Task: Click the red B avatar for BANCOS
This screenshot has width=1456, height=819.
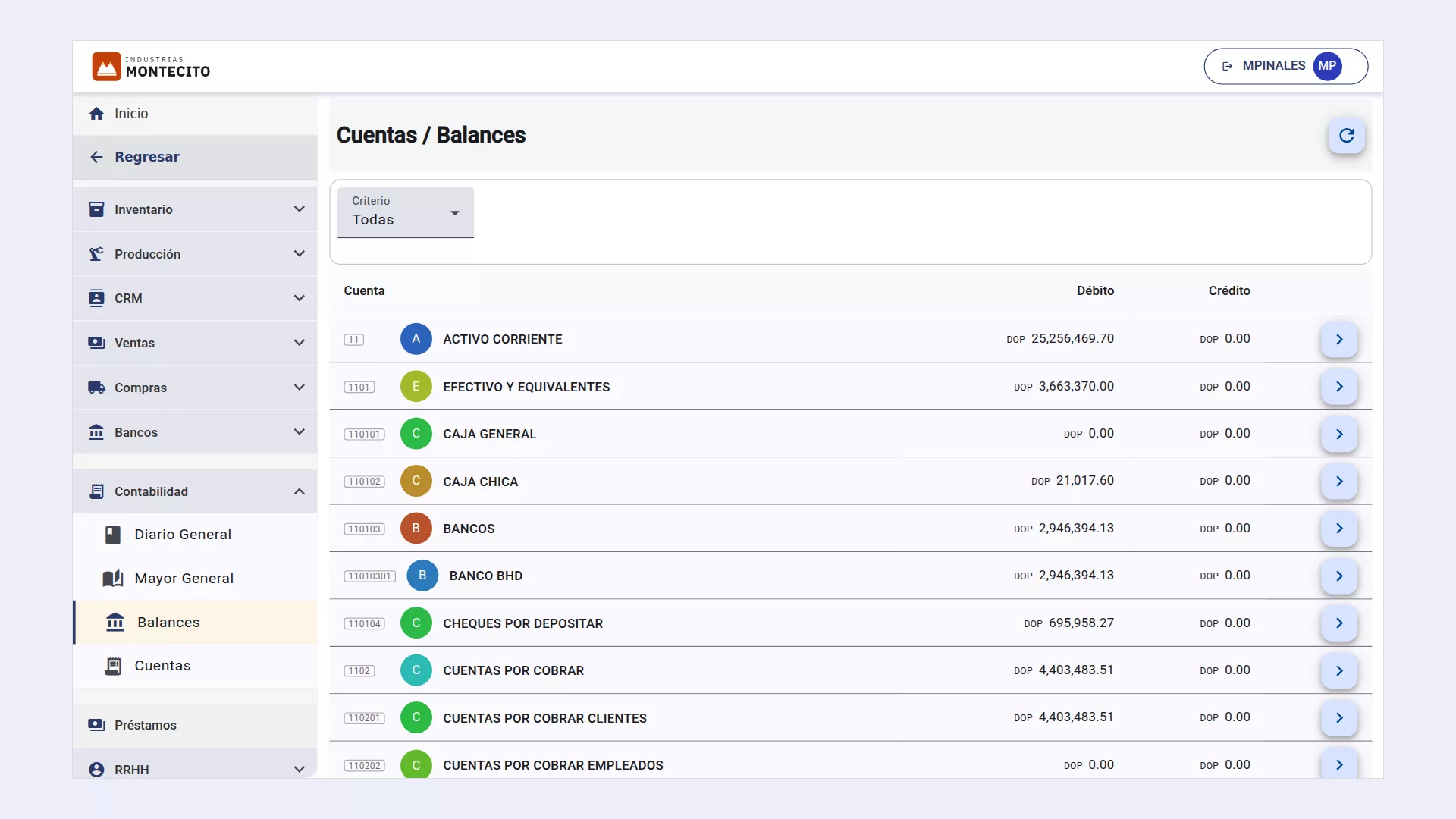Action: (416, 529)
